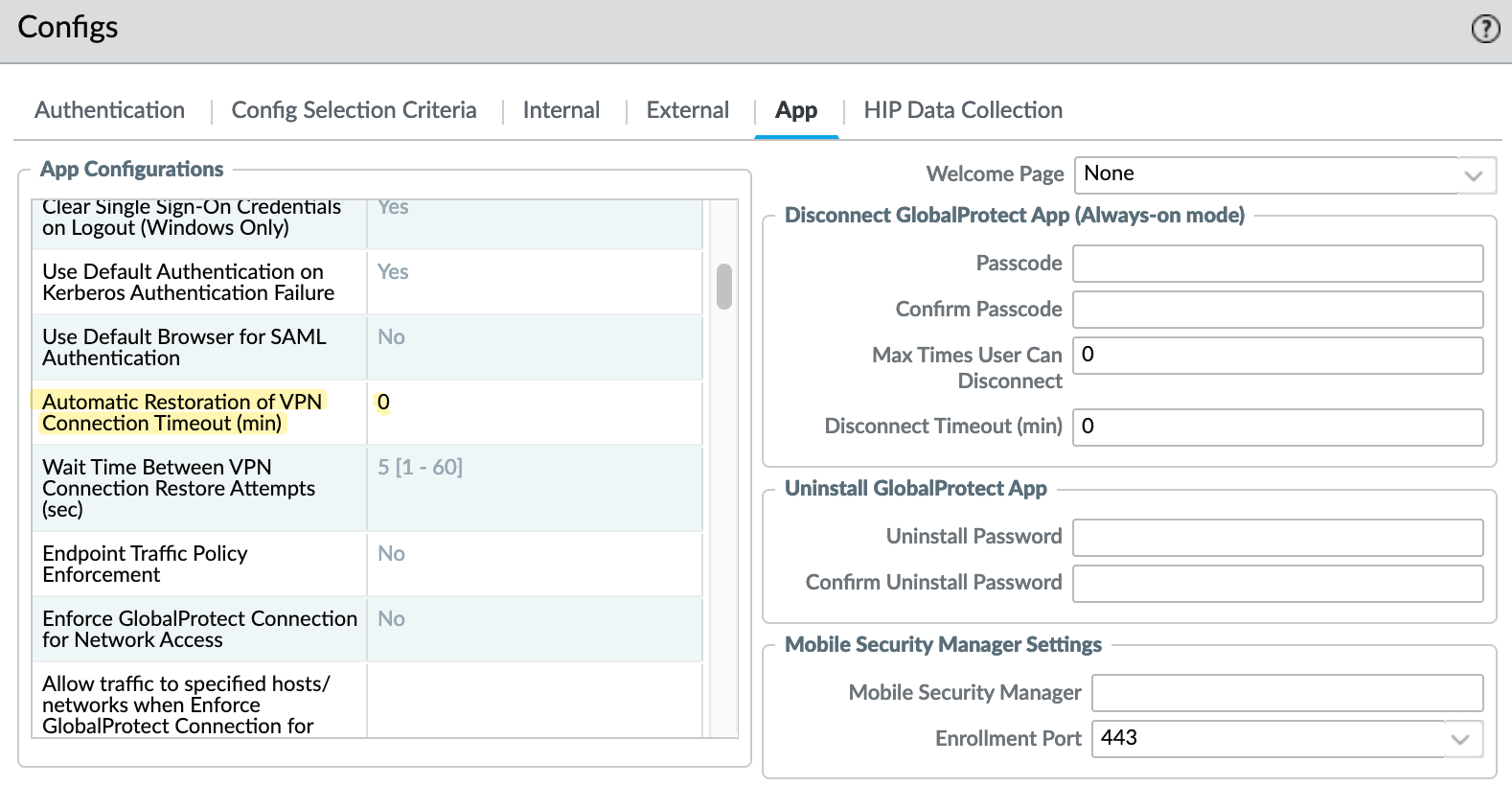The width and height of the screenshot is (1512, 786).
Task: Select Use Default Browser for SAML Authentication
Action: click(367, 348)
